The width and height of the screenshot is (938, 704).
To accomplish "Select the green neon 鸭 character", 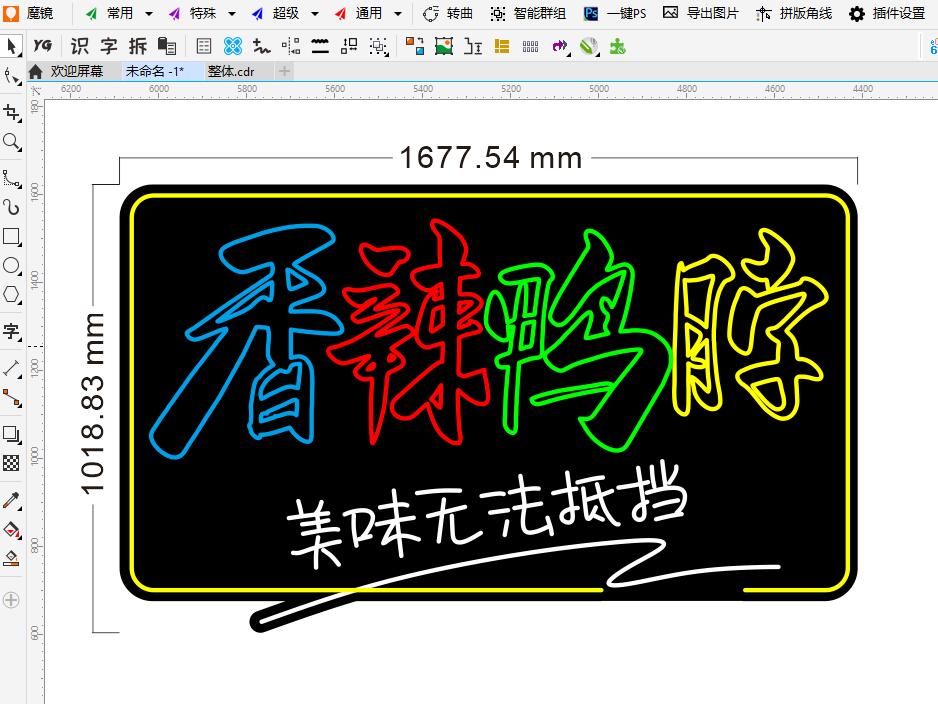I will pos(577,341).
